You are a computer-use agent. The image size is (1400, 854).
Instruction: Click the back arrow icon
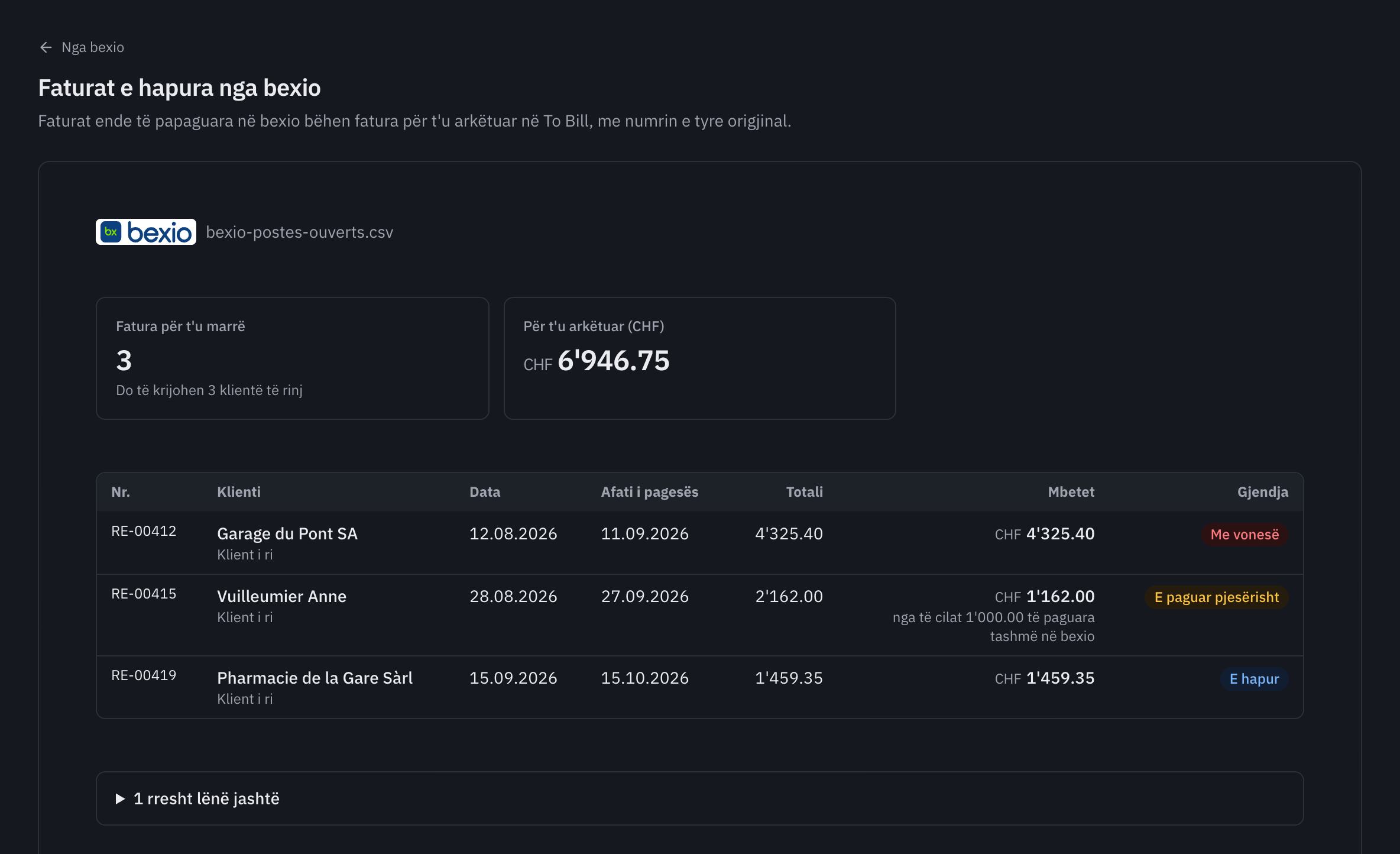point(46,47)
